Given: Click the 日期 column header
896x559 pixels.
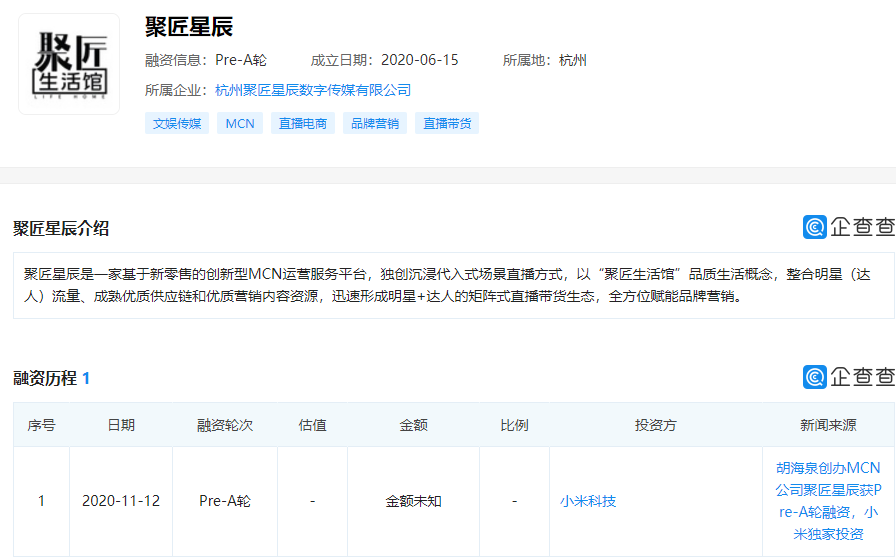Looking at the screenshot, I should [x=121, y=425].
